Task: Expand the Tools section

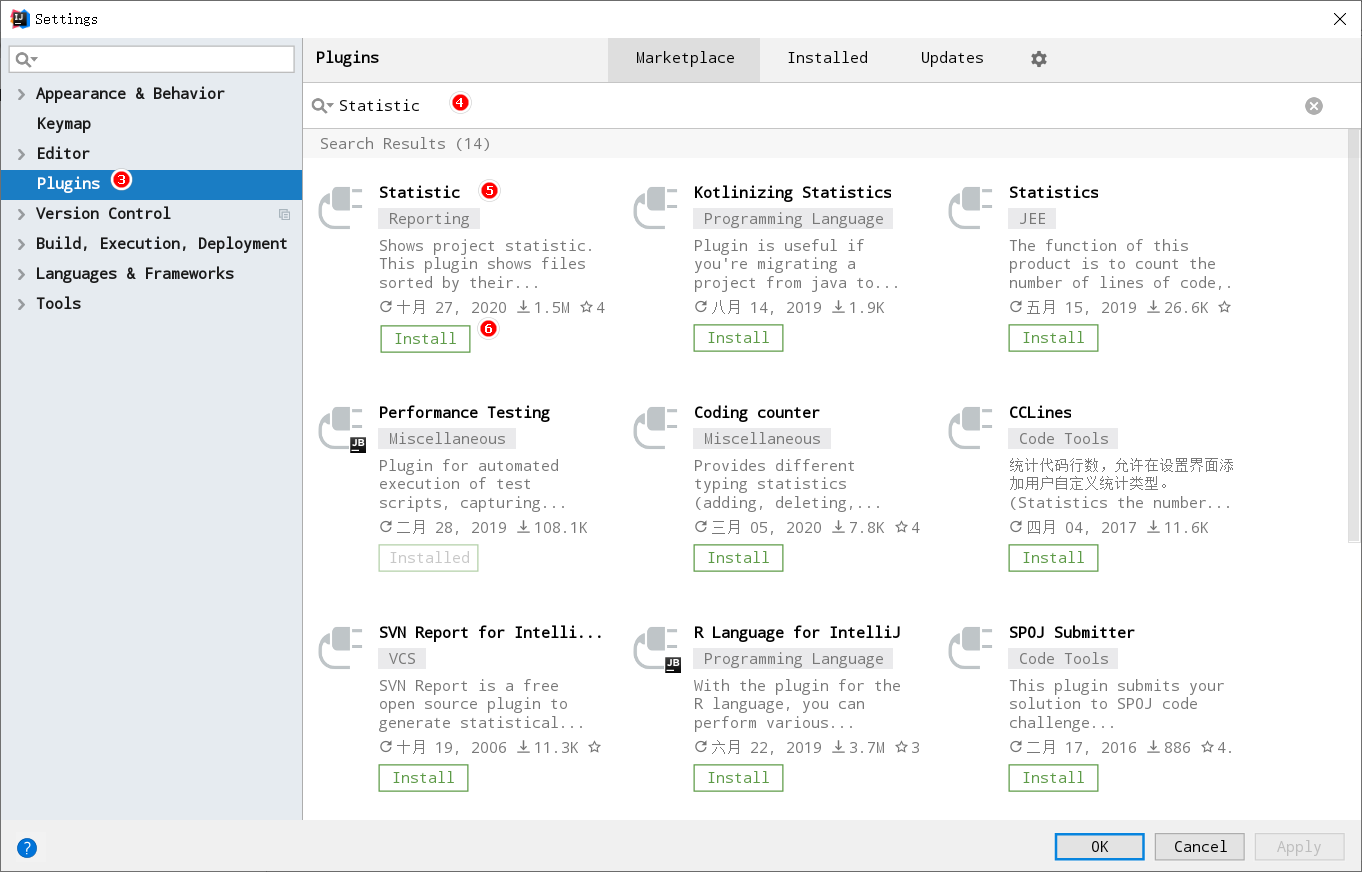Action: point(22,304)
